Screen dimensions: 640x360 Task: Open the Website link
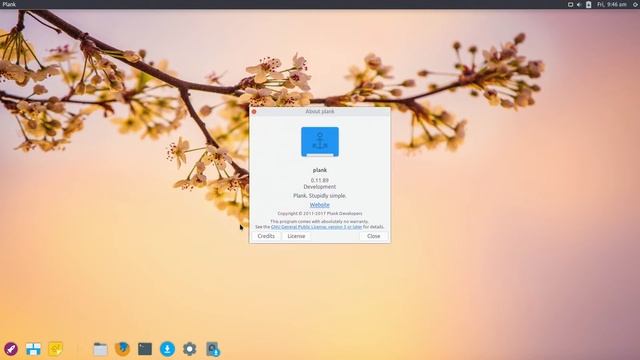pos(320,205)
